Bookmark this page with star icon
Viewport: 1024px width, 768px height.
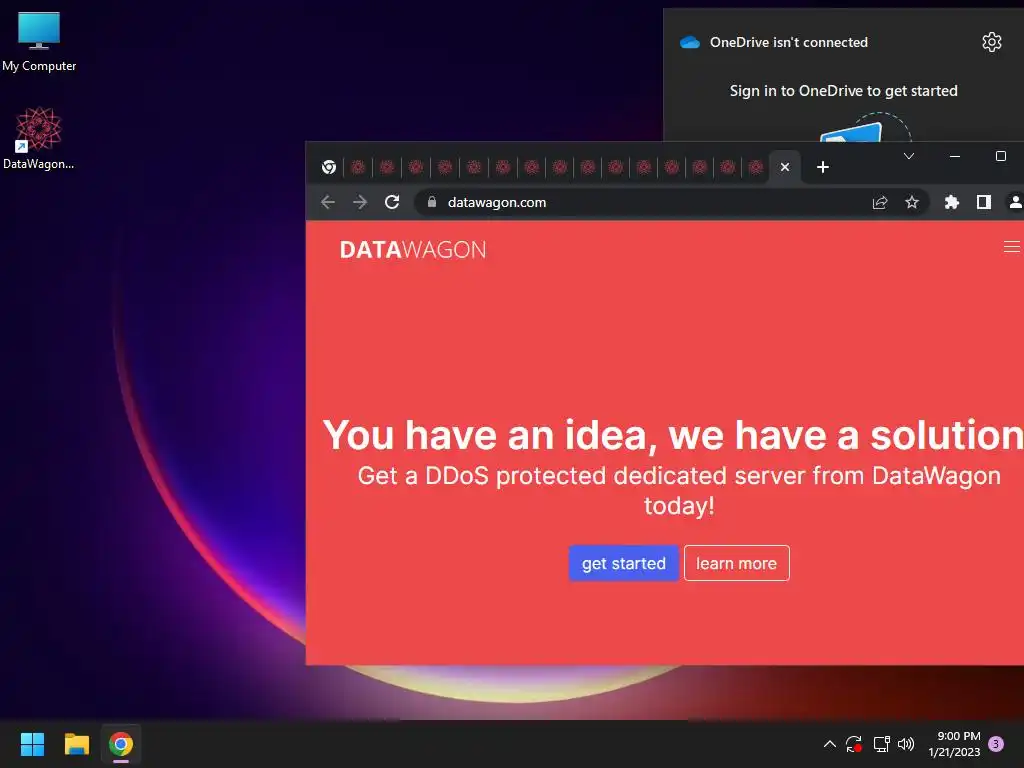912,202
